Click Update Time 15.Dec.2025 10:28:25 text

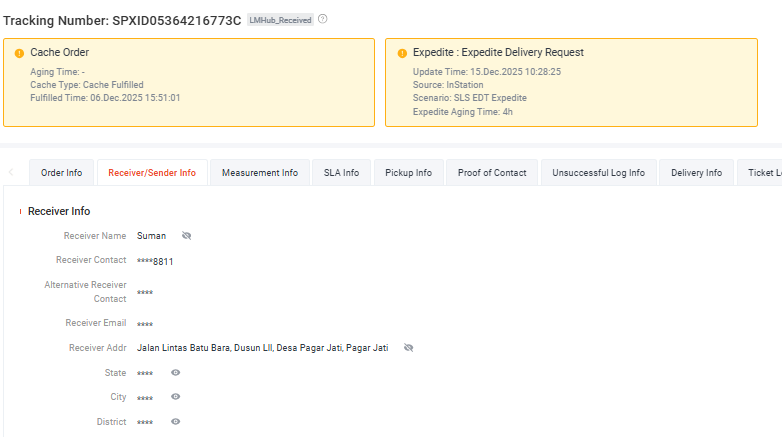pos(487,72)
